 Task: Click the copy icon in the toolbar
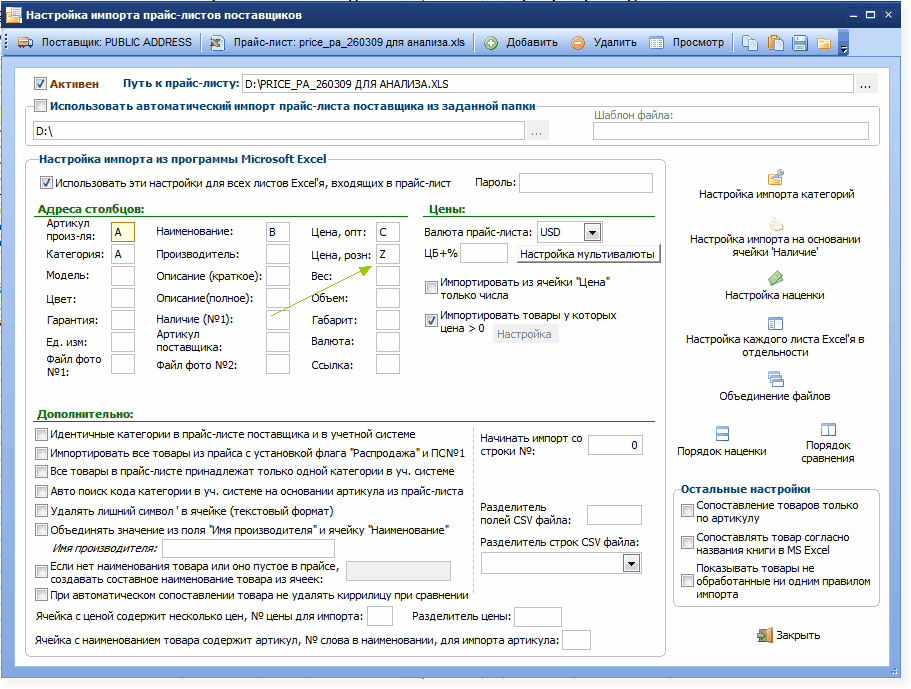tap(750, 43)
